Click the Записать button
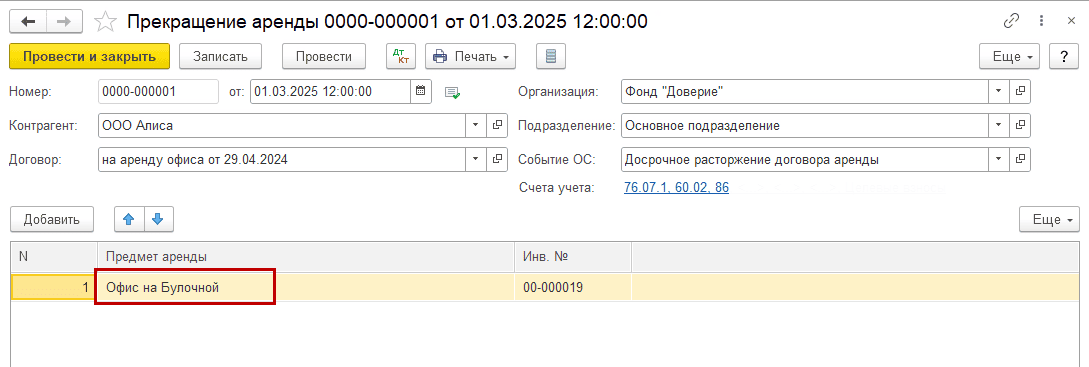This screenshot has height=367, width=1089. click(220, 56)
